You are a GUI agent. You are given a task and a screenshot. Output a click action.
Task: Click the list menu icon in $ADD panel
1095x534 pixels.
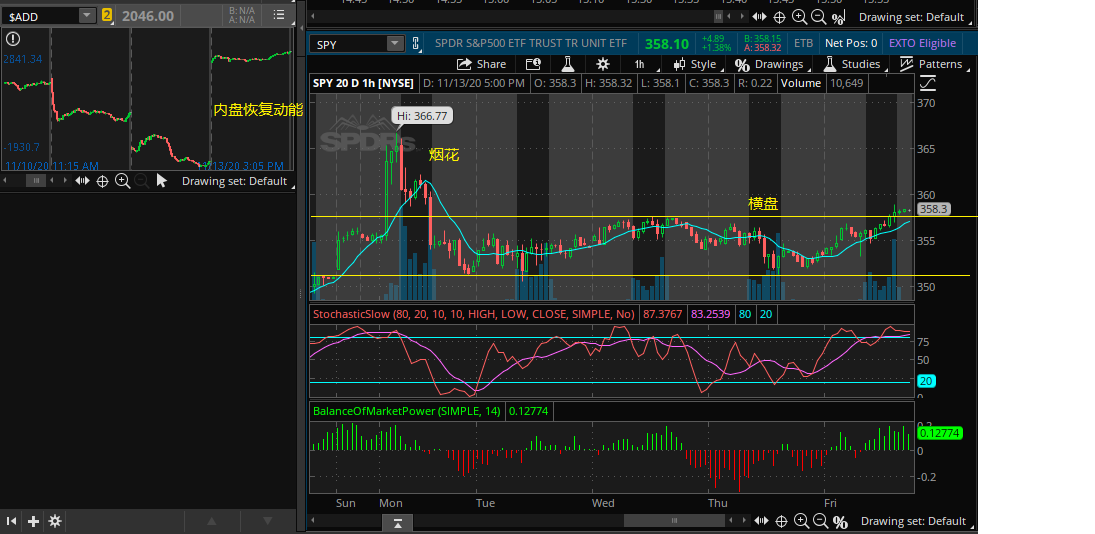tap(279, 15)
